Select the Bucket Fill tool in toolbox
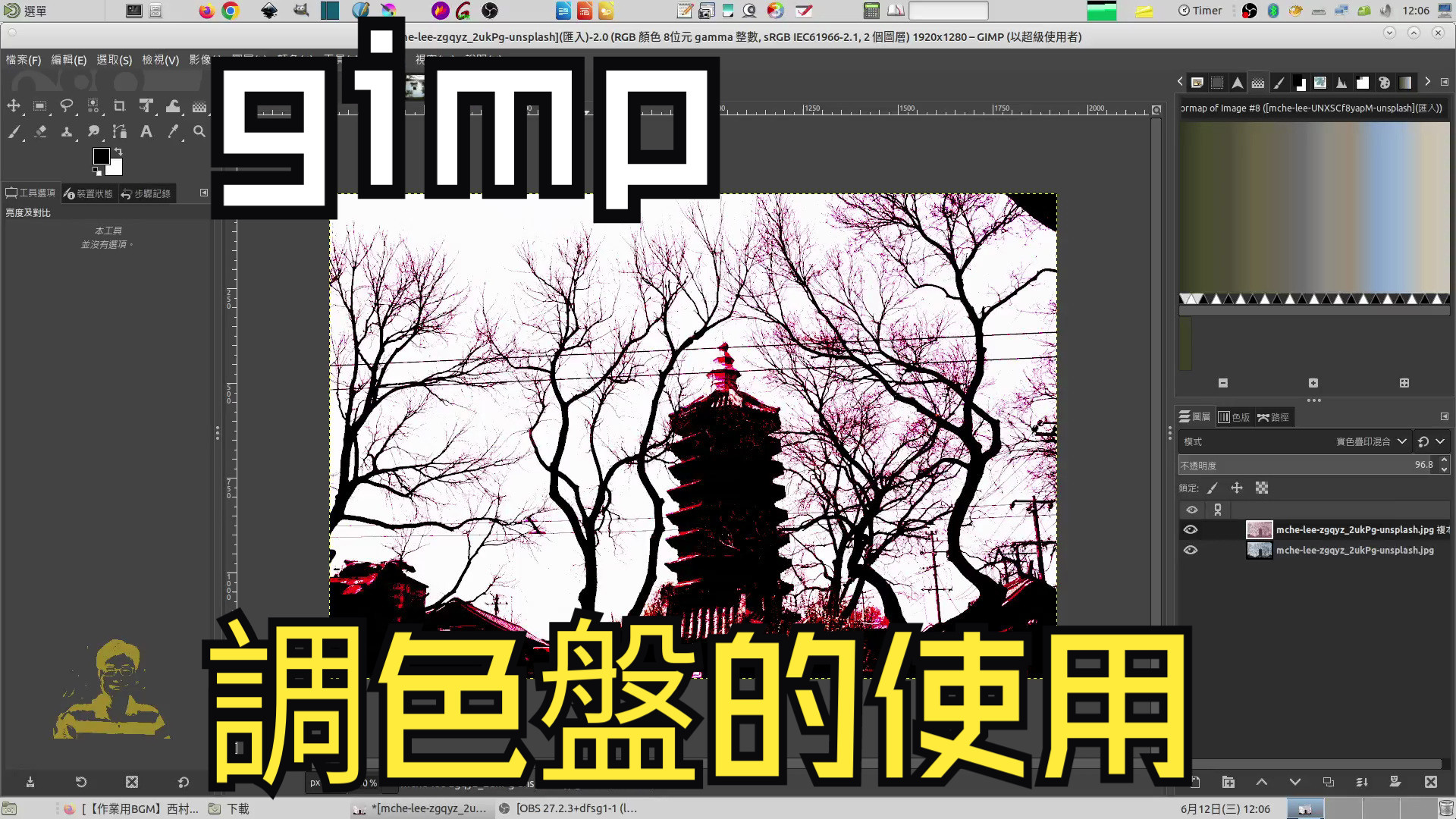Viewport: 1456px width, 819px height. pyautogui.click(x=199, y=105)
